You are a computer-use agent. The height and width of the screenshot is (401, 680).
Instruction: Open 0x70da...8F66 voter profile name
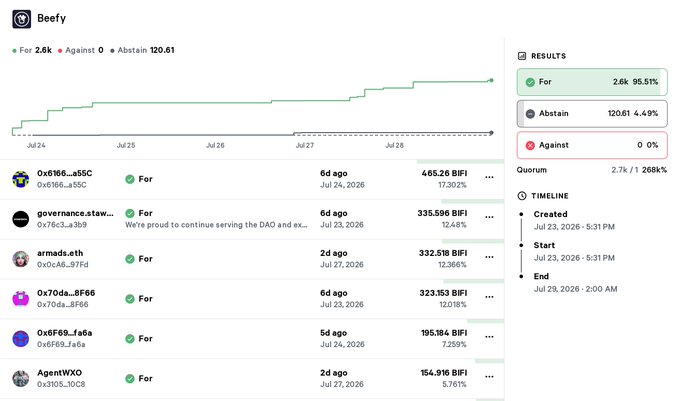66,293
